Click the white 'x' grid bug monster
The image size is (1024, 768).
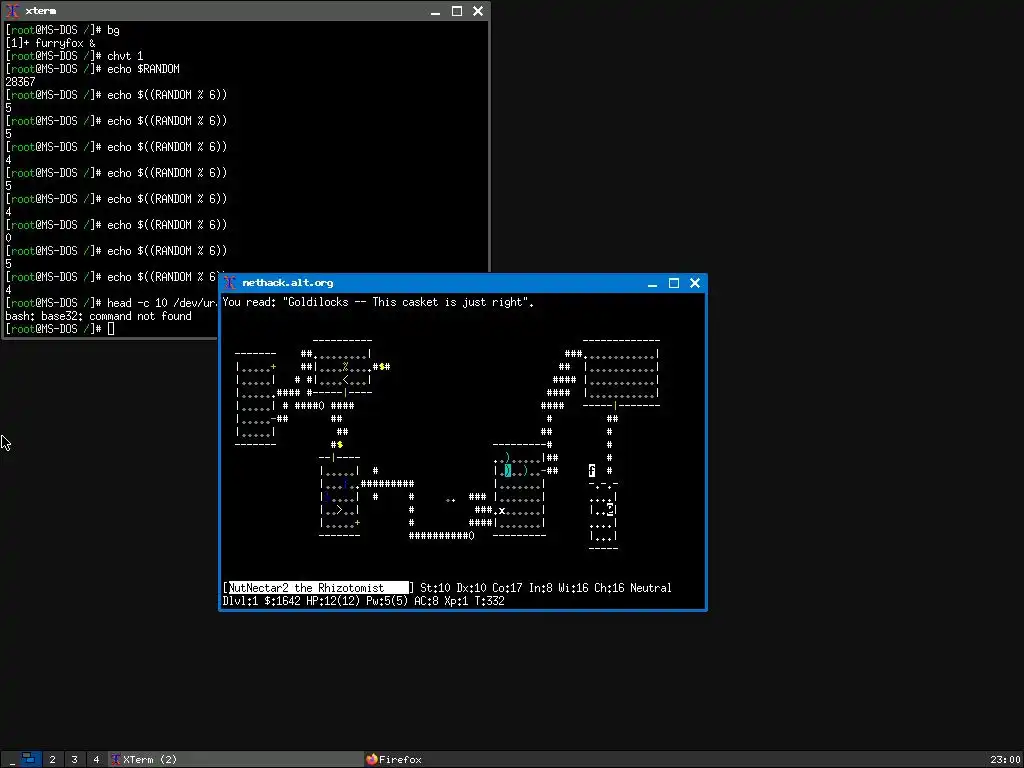click(502, 511)
